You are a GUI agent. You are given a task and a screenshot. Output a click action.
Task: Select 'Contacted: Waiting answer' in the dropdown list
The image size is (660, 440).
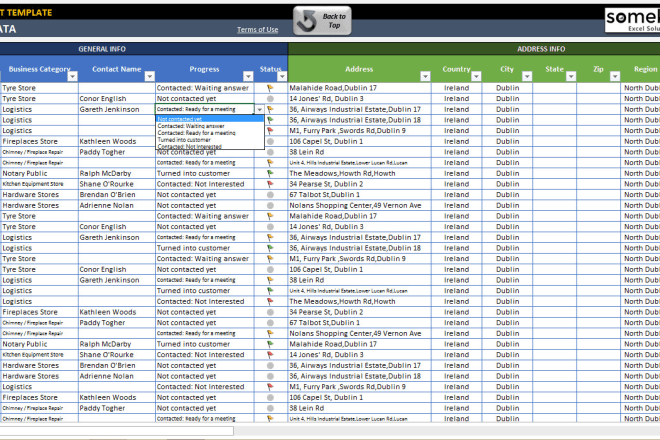(x=210, y=126)
